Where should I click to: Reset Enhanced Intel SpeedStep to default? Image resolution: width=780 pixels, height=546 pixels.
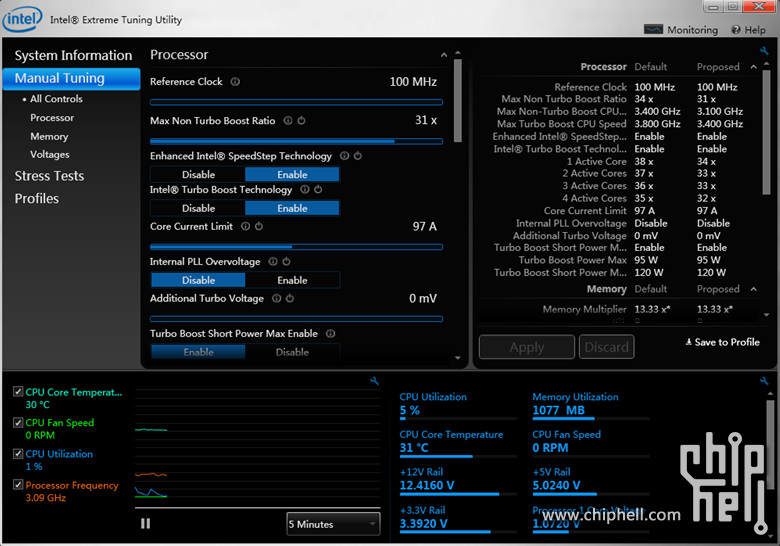358,156
